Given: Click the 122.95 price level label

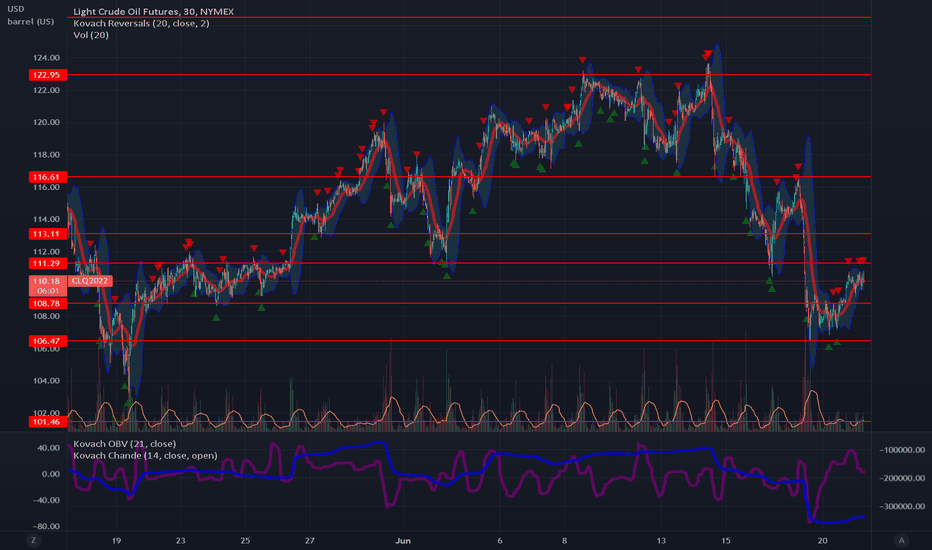Looking at the screenshot, I should point(48,75).
